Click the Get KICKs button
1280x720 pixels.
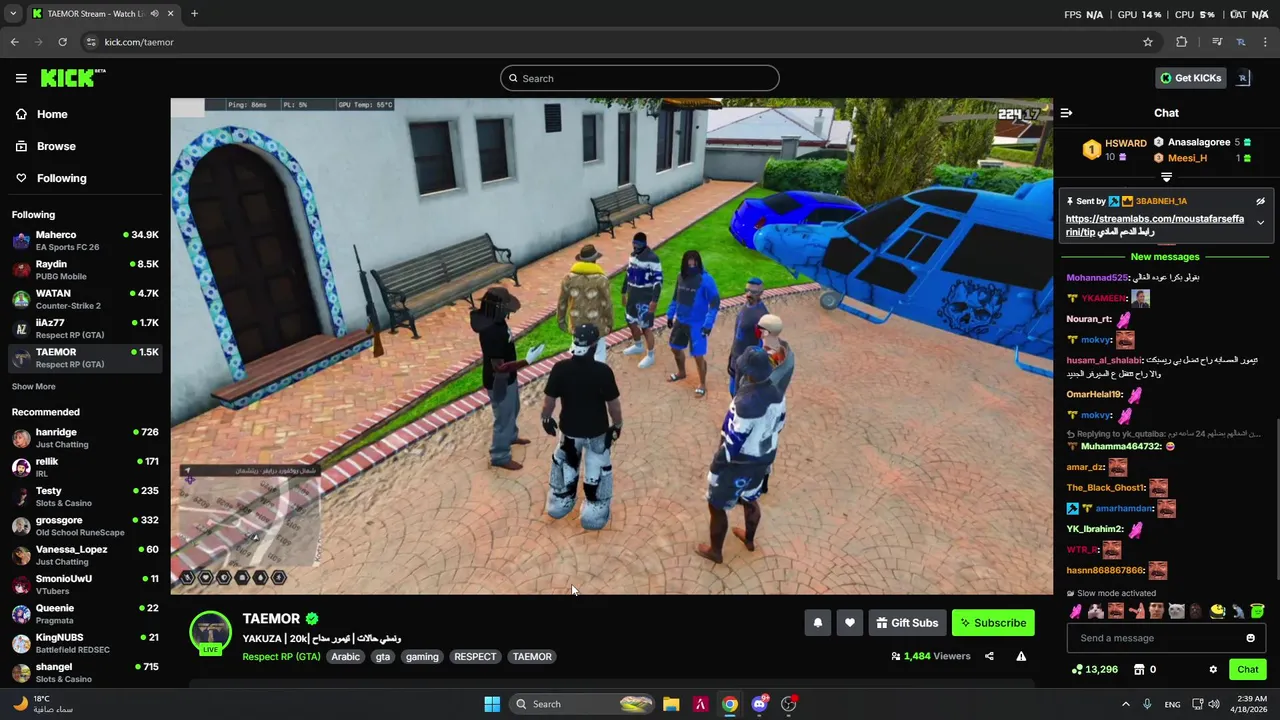pyautogui.click(x=1190, y=78)
